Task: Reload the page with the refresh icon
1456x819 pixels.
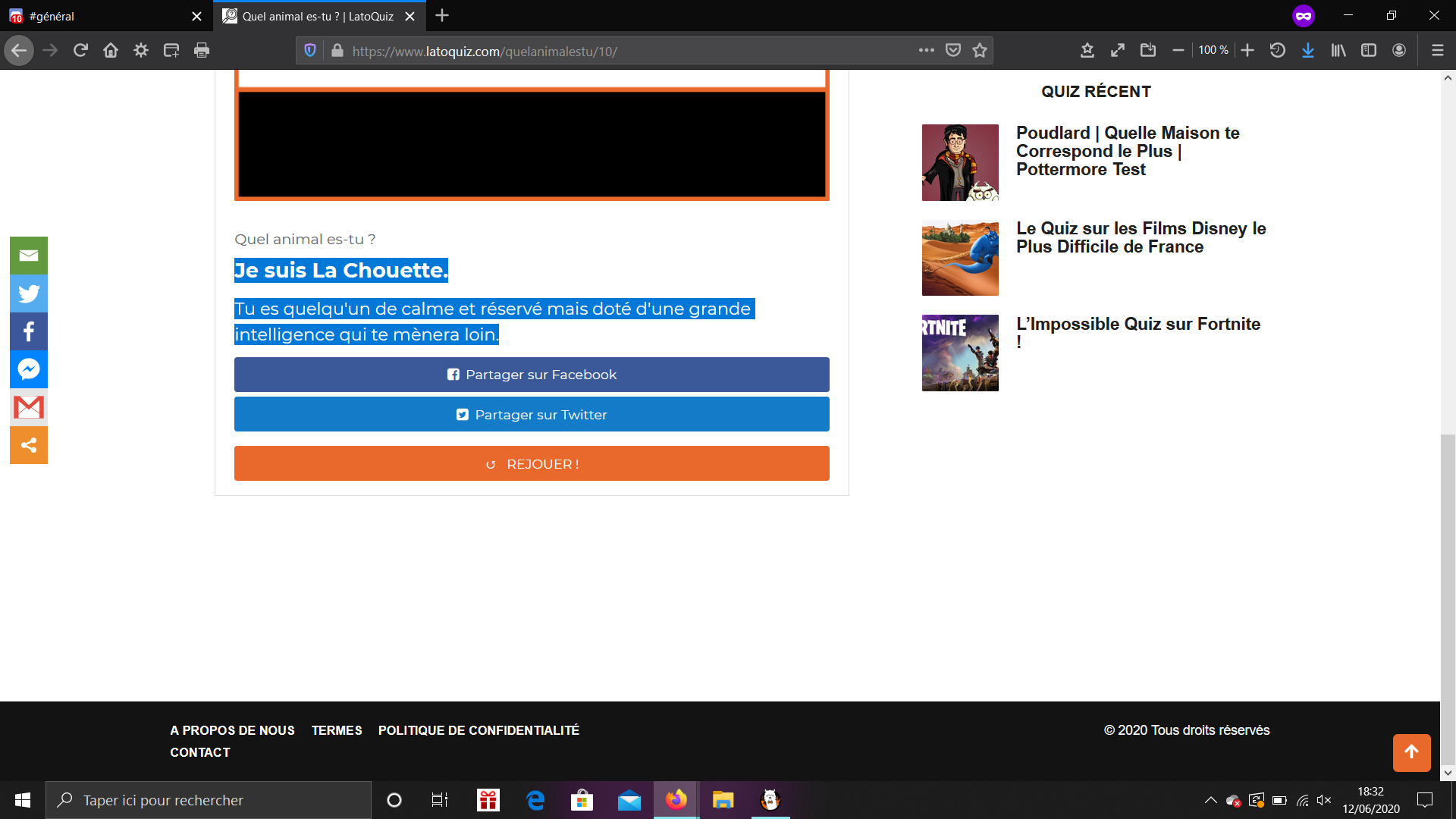Action: click(80, 50)
